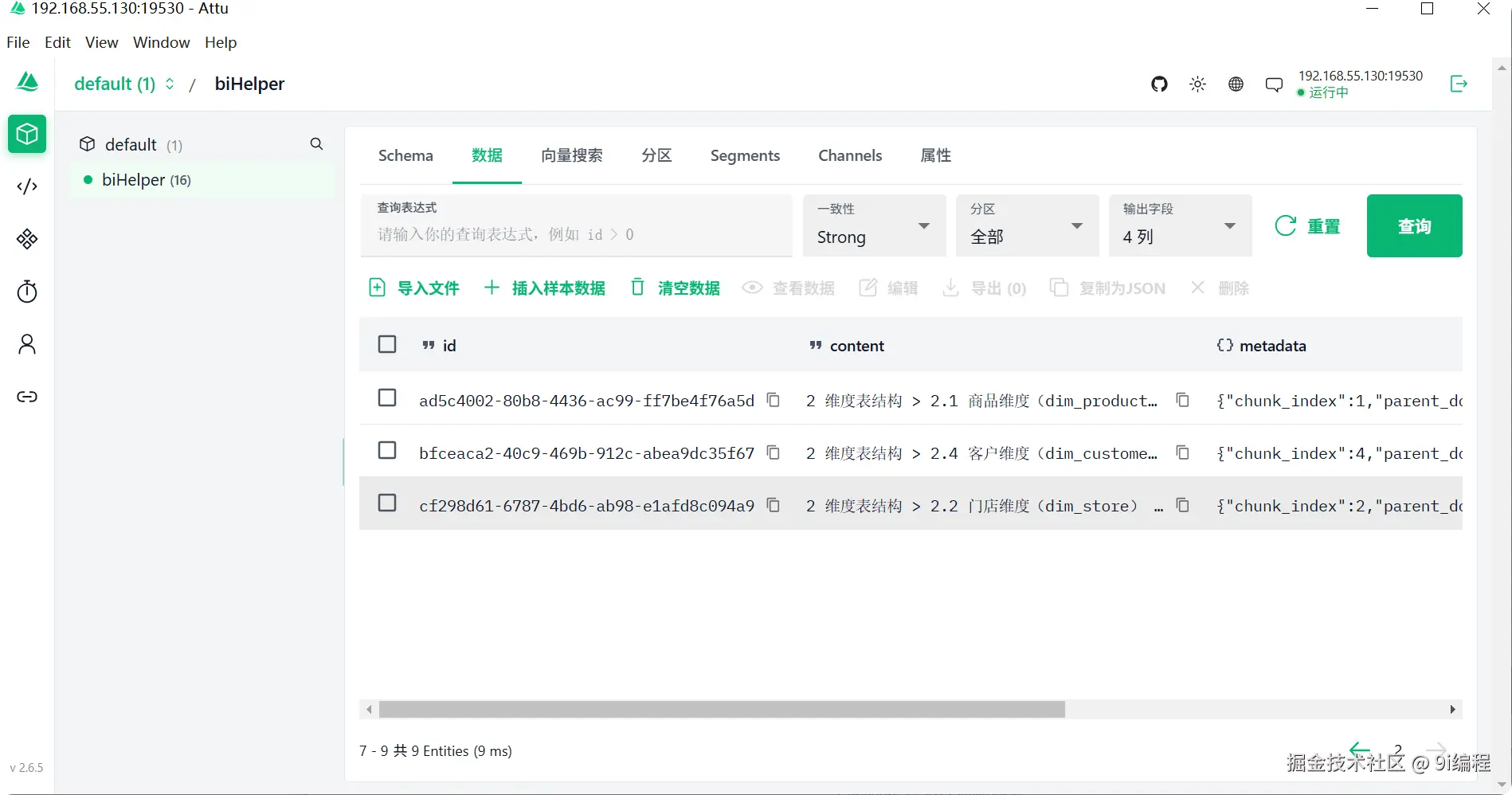Viewport: 1512px width, 795px height.
Task: Toggle select-all checkbox in table header
Action: 387,344
